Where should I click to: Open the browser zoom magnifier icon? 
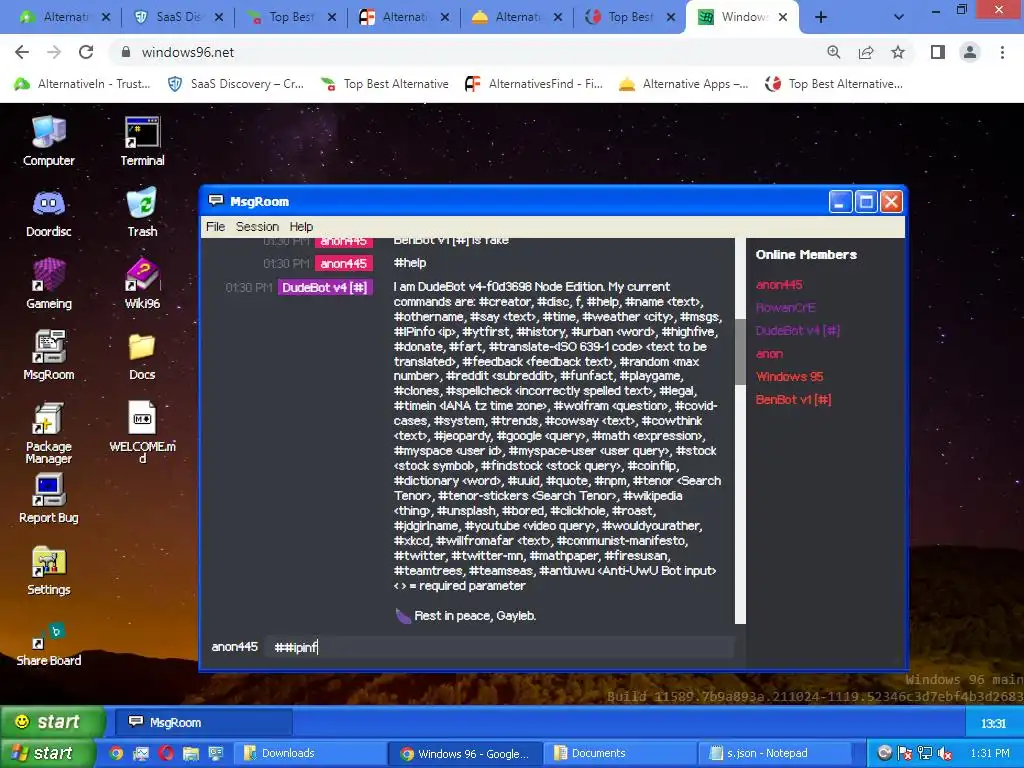[x=833, y=52]
